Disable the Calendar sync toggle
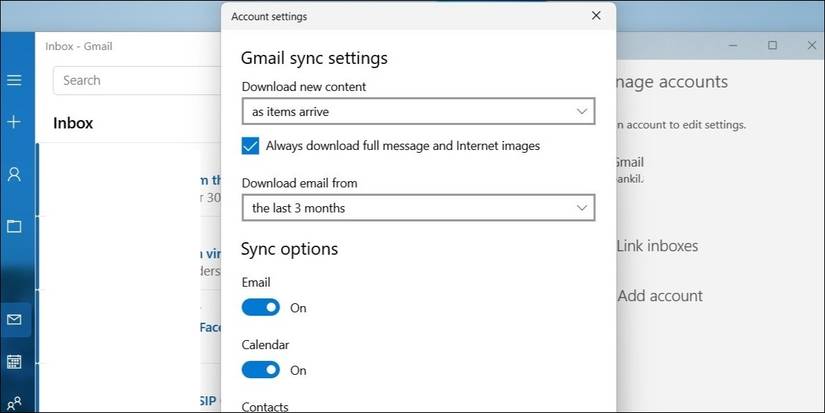The width and height of the screenshot is (825, 413). pyautogui.click(x=261, y=370)
